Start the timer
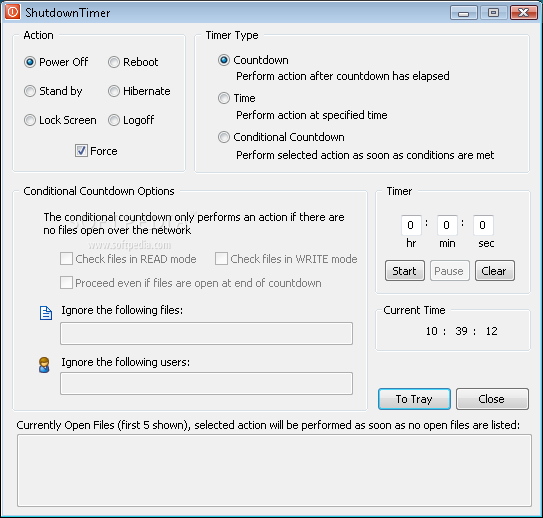This screenshot has width=543, height=518. [x=404, y=271]
